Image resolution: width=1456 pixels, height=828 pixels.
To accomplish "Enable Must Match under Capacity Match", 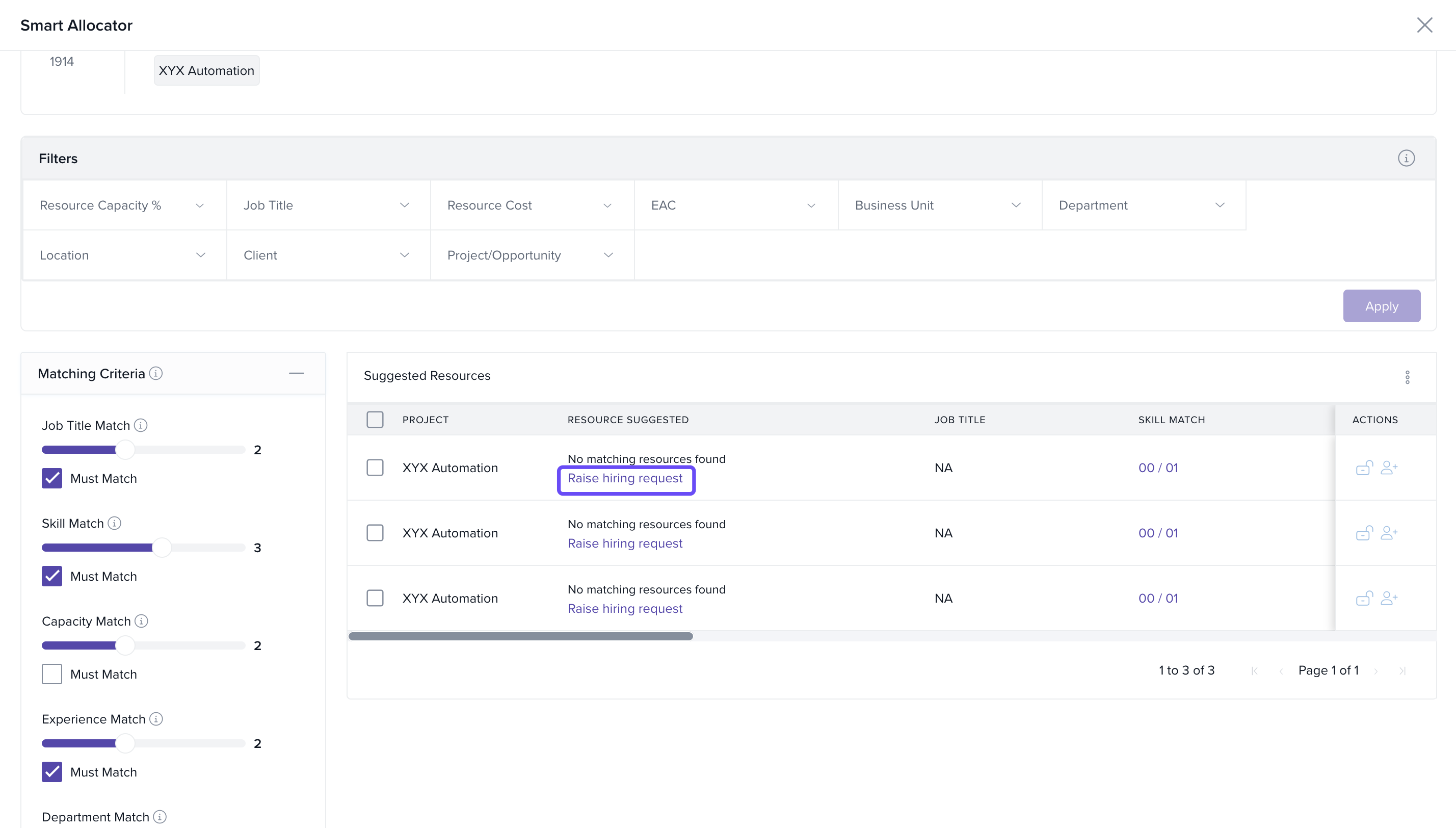I will pyautogui.click(x=51, y=674).
